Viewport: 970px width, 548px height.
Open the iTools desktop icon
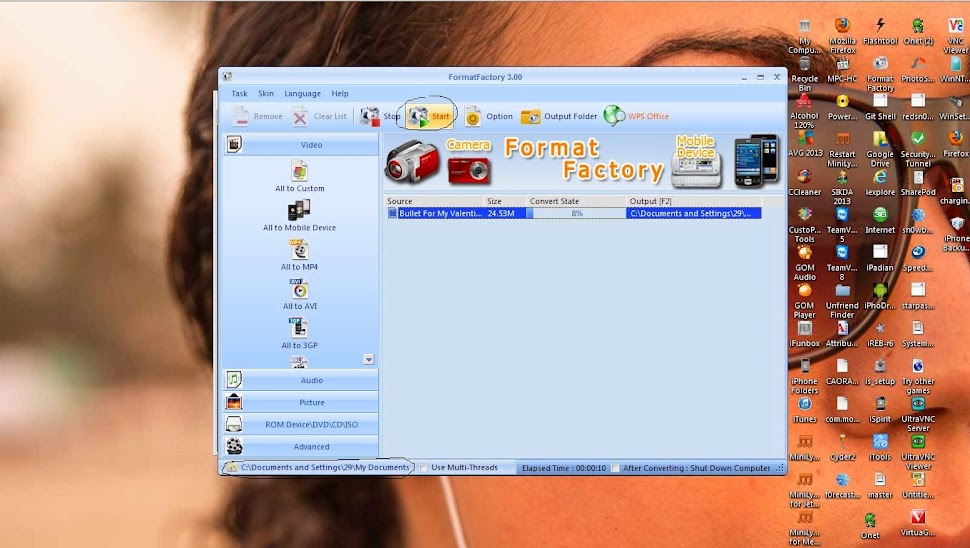pyautogui.click(x=880, y=447)
